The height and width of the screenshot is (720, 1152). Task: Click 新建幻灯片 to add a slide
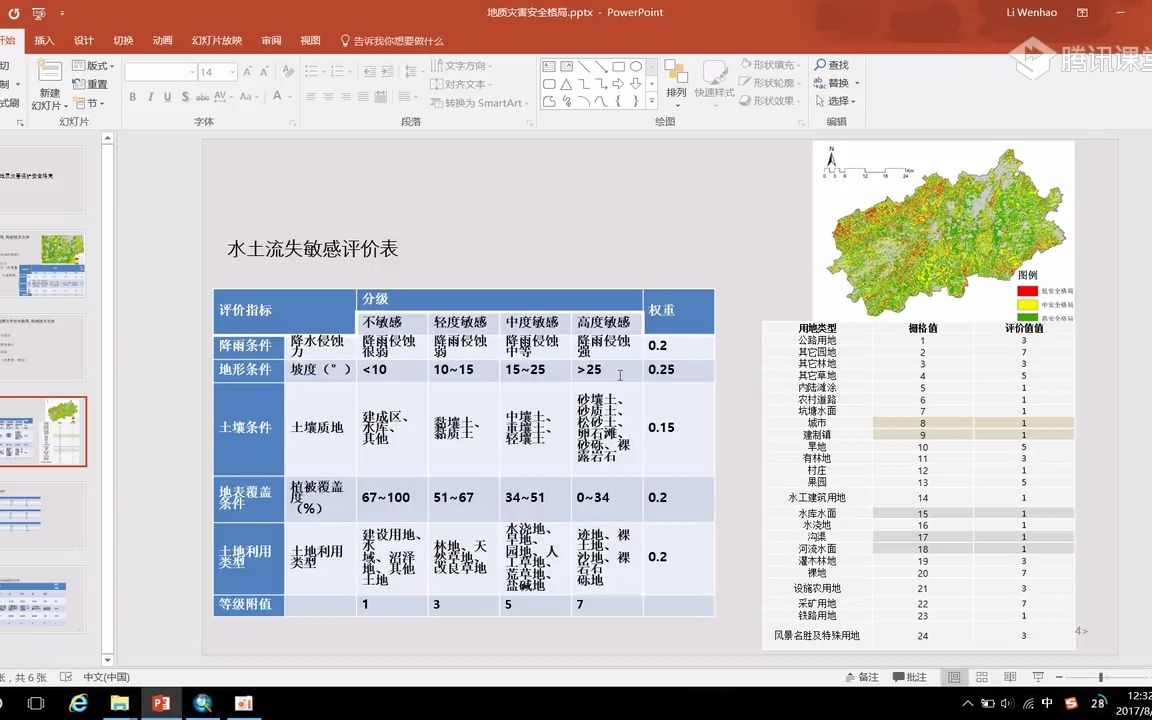point(49,84)
